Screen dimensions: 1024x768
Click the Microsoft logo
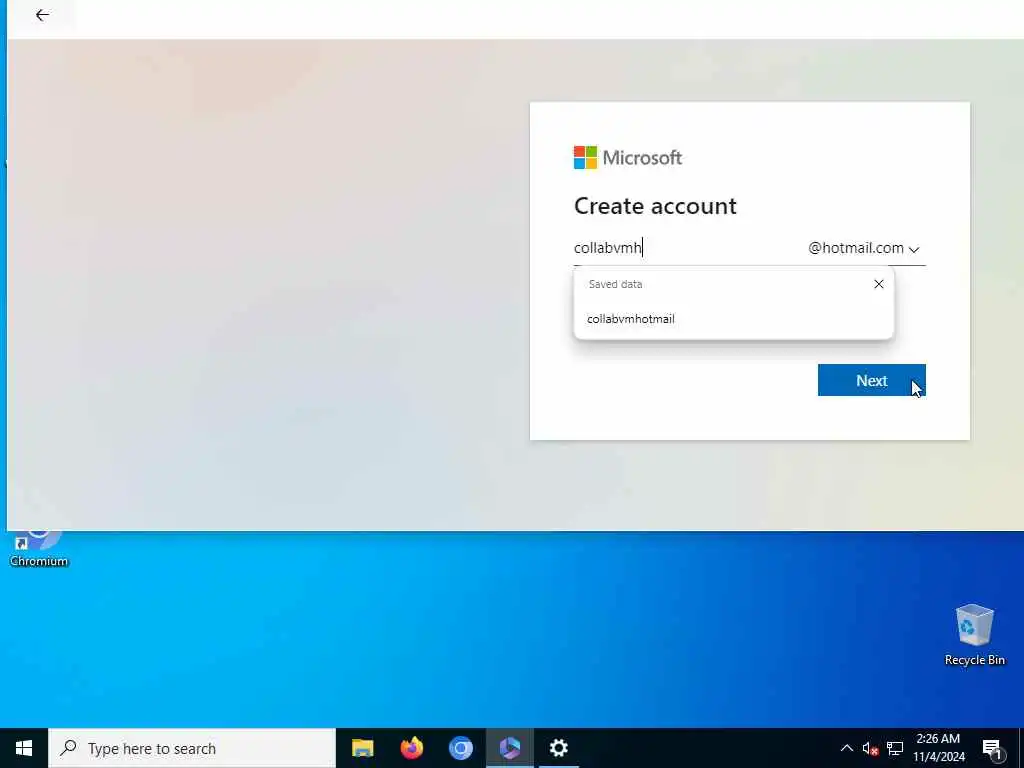coord(628,157)
